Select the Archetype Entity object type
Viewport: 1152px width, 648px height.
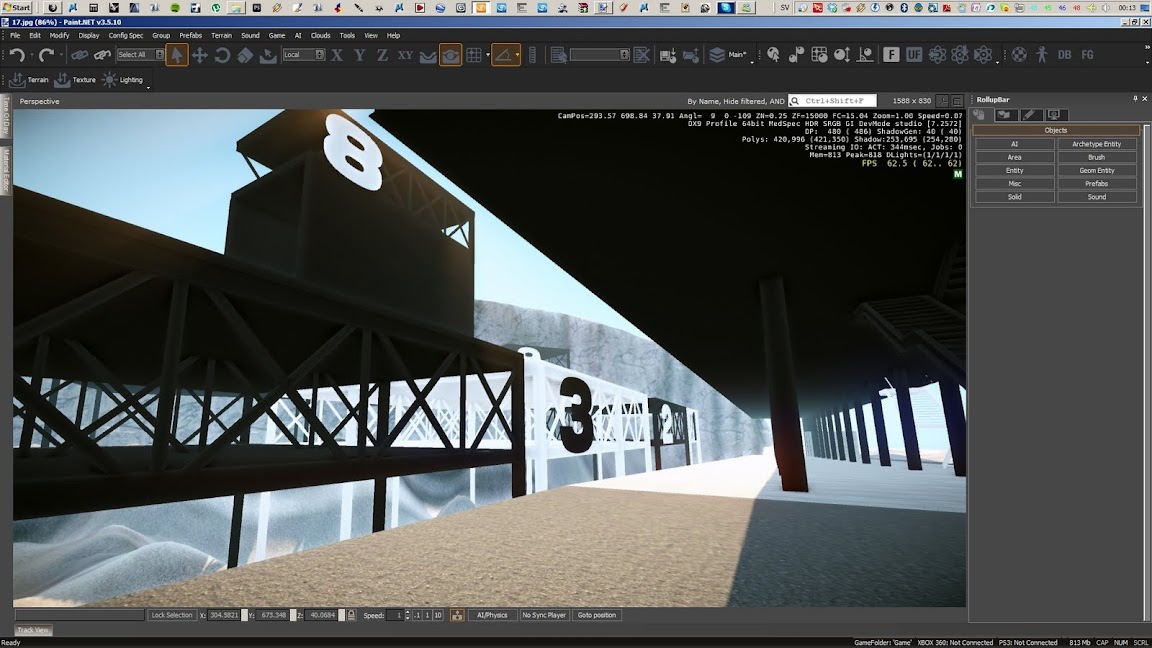coord(1096,144)
